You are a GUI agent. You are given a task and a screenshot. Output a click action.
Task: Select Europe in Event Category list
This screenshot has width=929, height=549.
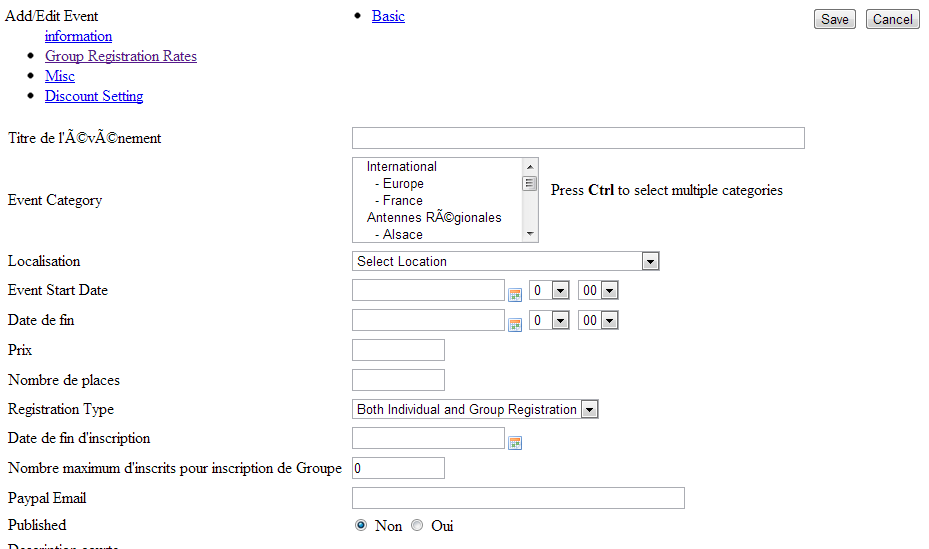click(x=403, y=184)
